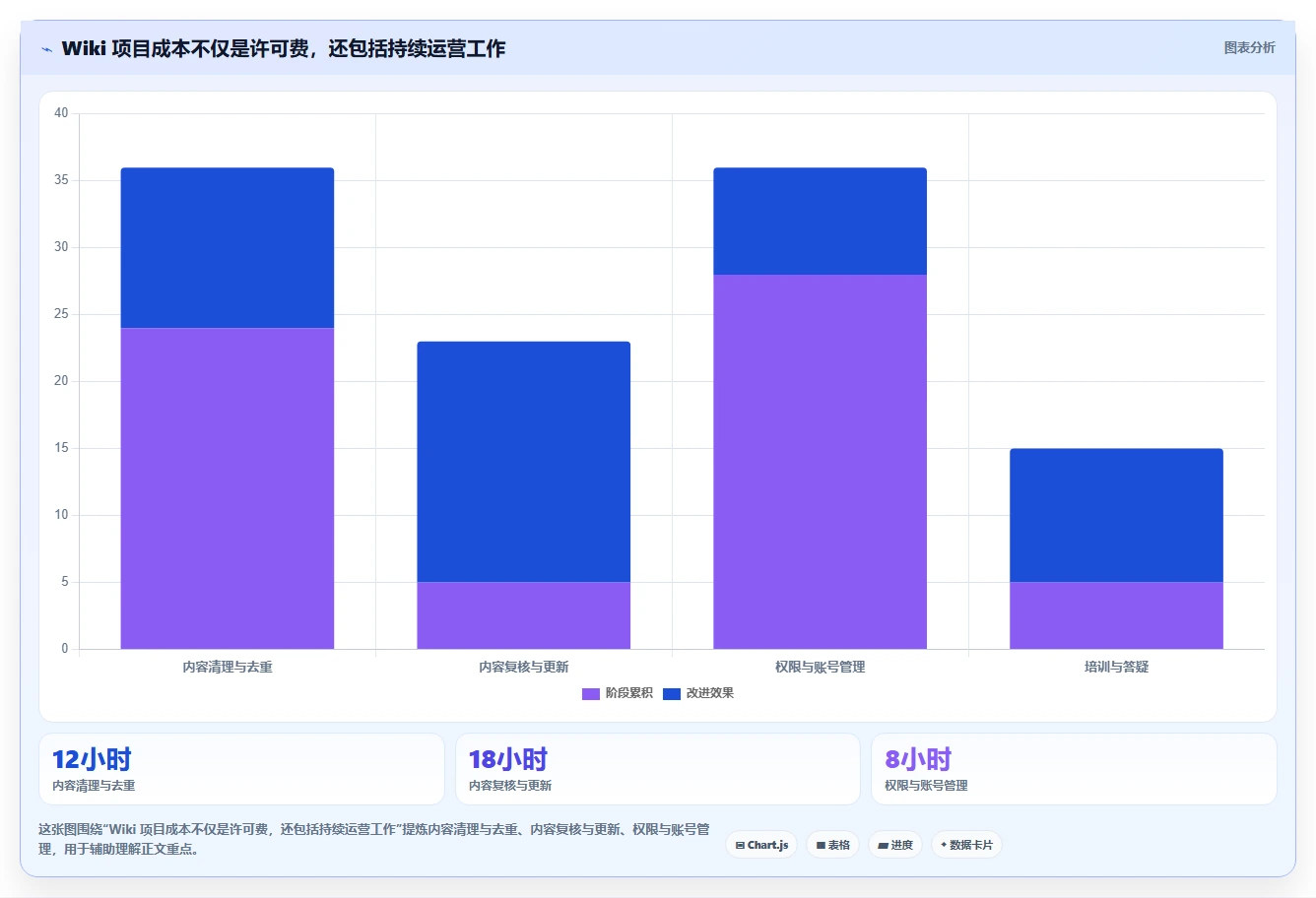Toggle the 改进效果 legend swatch
Image resolution: width=1316 pixels, height=898 pixels.
(672, 693)
